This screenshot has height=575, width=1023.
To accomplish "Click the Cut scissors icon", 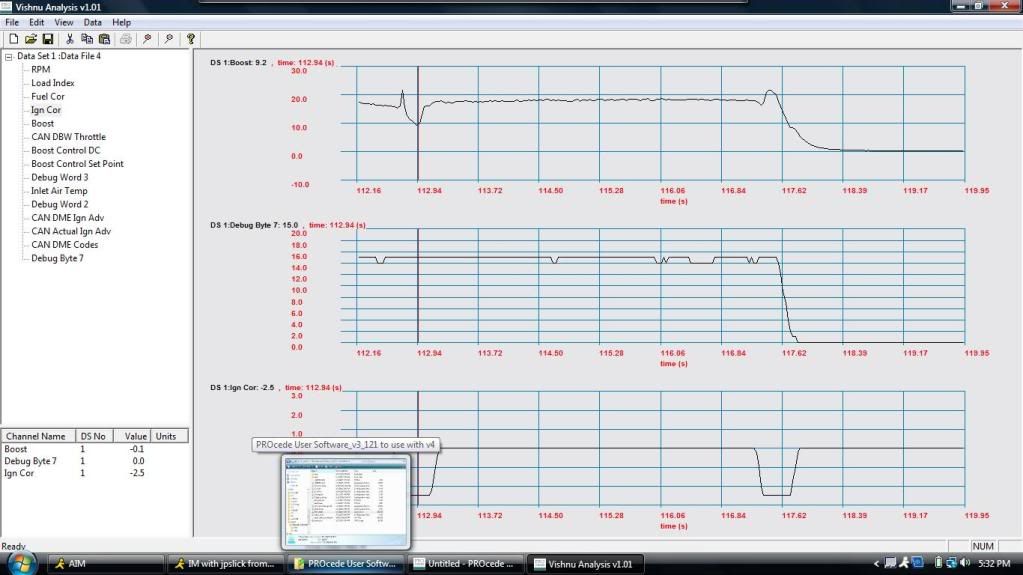I will pyautogui.click(x=71, y=39).
